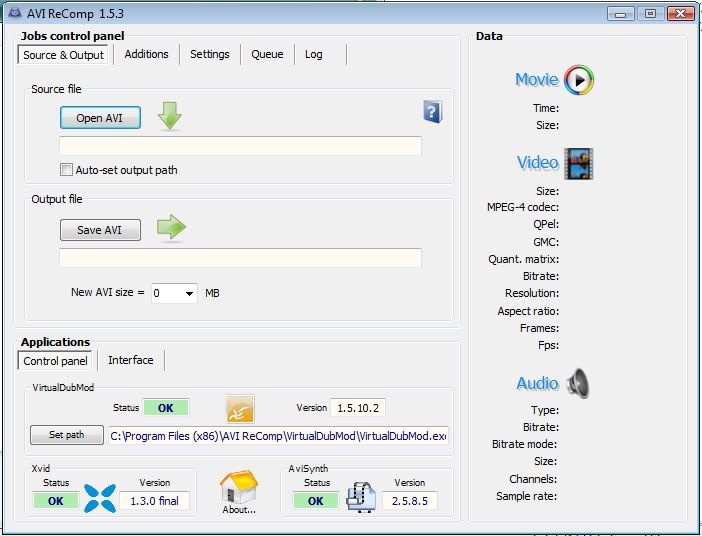Click the Frames label

coord(539,328)
